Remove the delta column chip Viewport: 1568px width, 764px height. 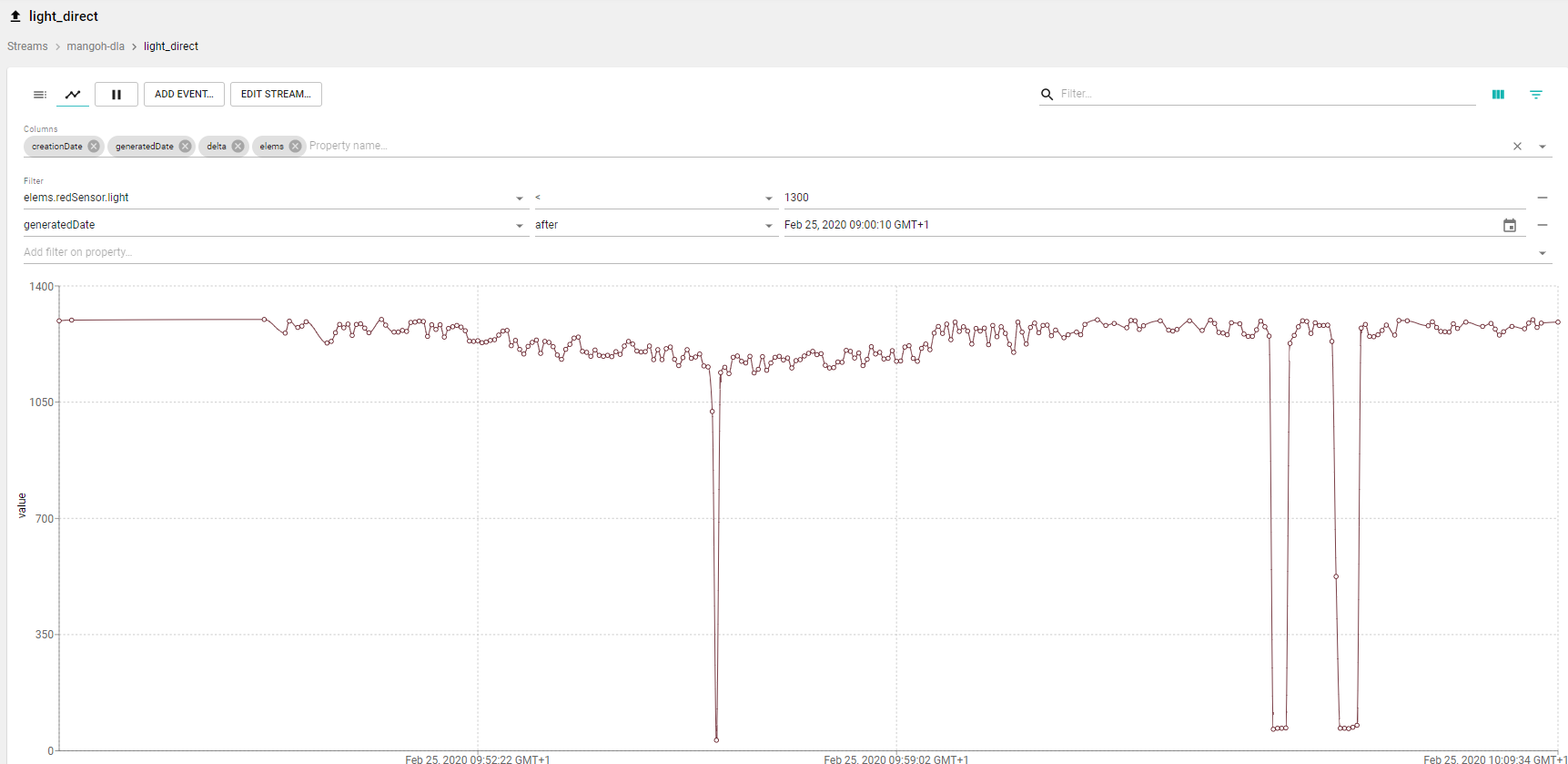click(x=238, y=147)
